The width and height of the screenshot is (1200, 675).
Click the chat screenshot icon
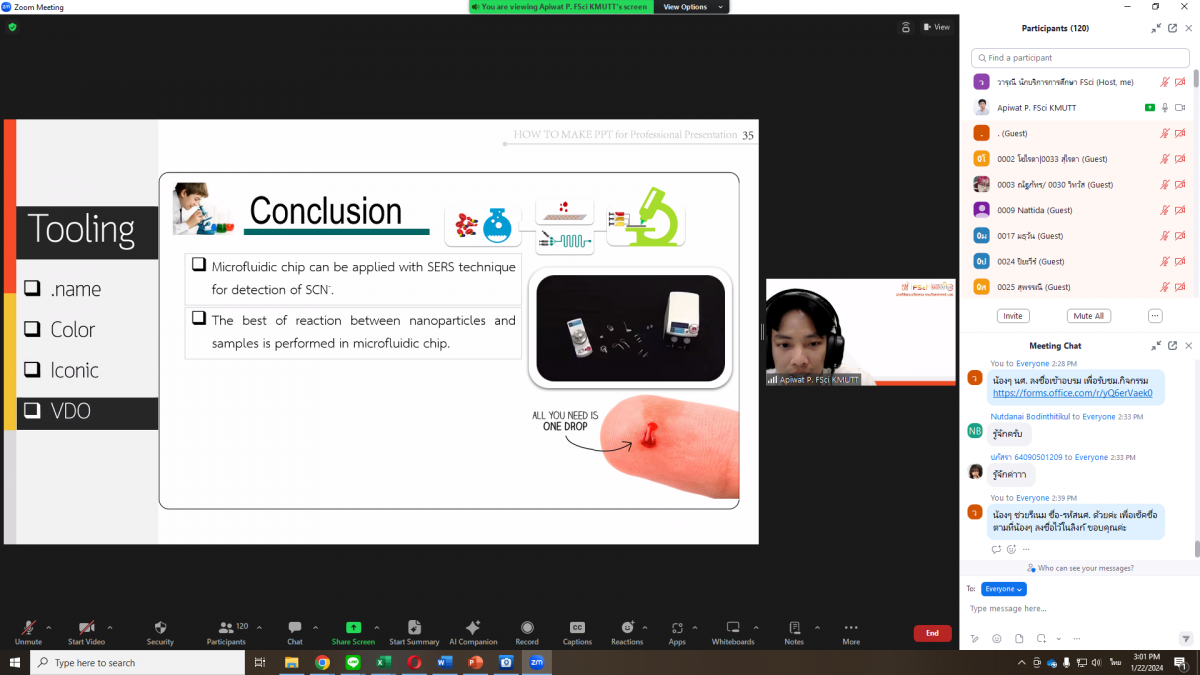[1042, 638]
